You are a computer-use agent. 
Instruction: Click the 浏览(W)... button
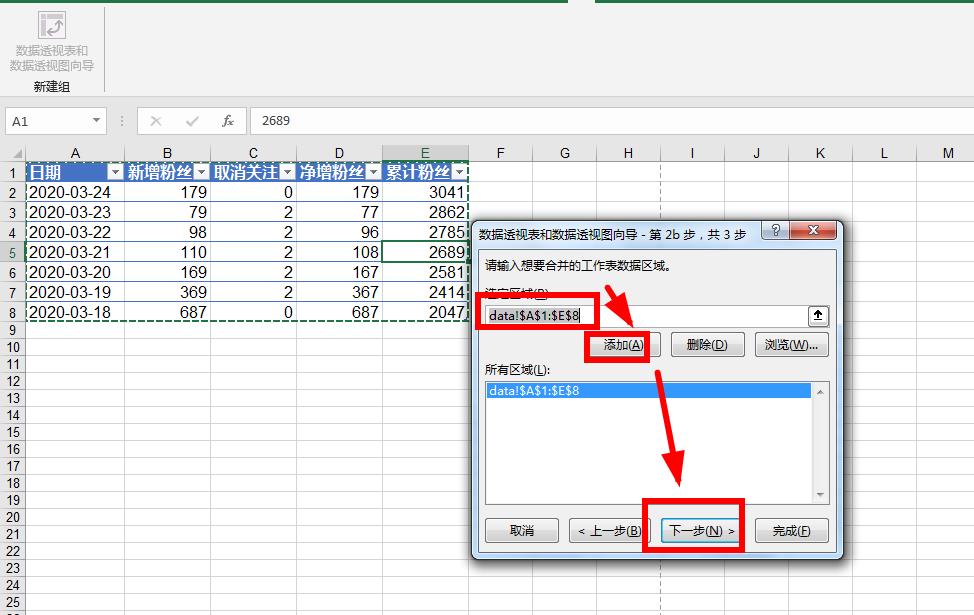pyautogui.click(x=791, y=345)
